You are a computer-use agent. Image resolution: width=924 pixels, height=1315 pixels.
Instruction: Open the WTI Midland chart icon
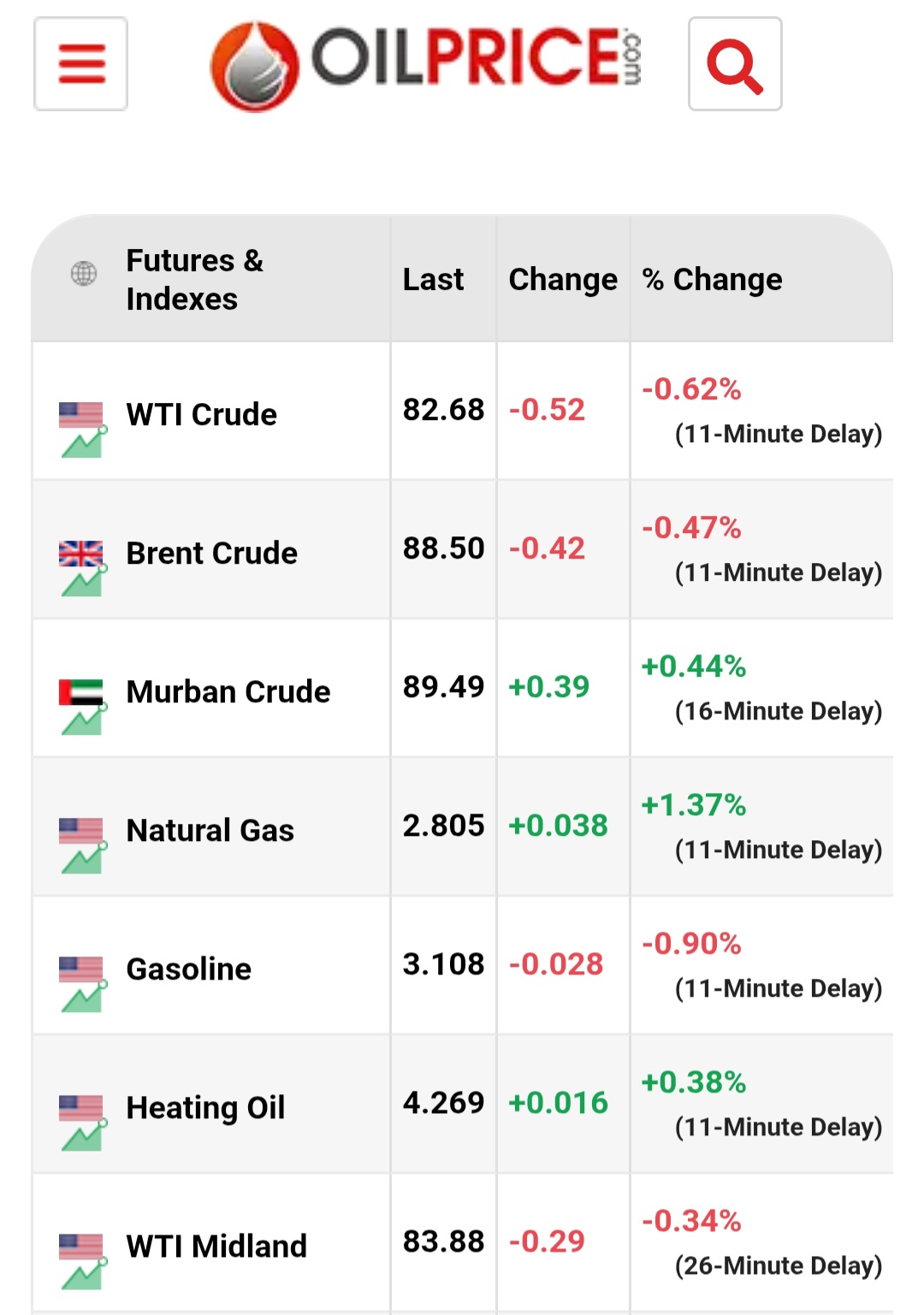(83, 1261)
